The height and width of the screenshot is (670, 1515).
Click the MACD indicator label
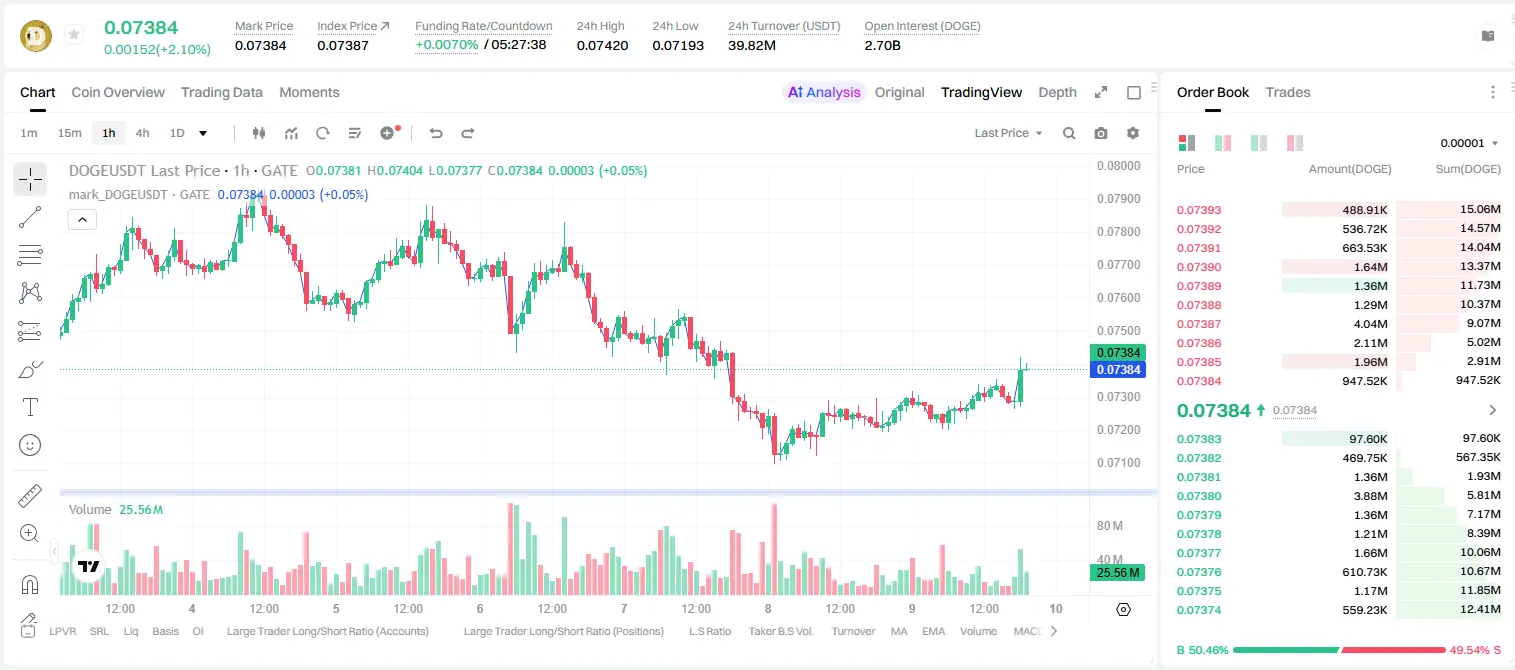pyautogui.click(x=1027, y=631)
